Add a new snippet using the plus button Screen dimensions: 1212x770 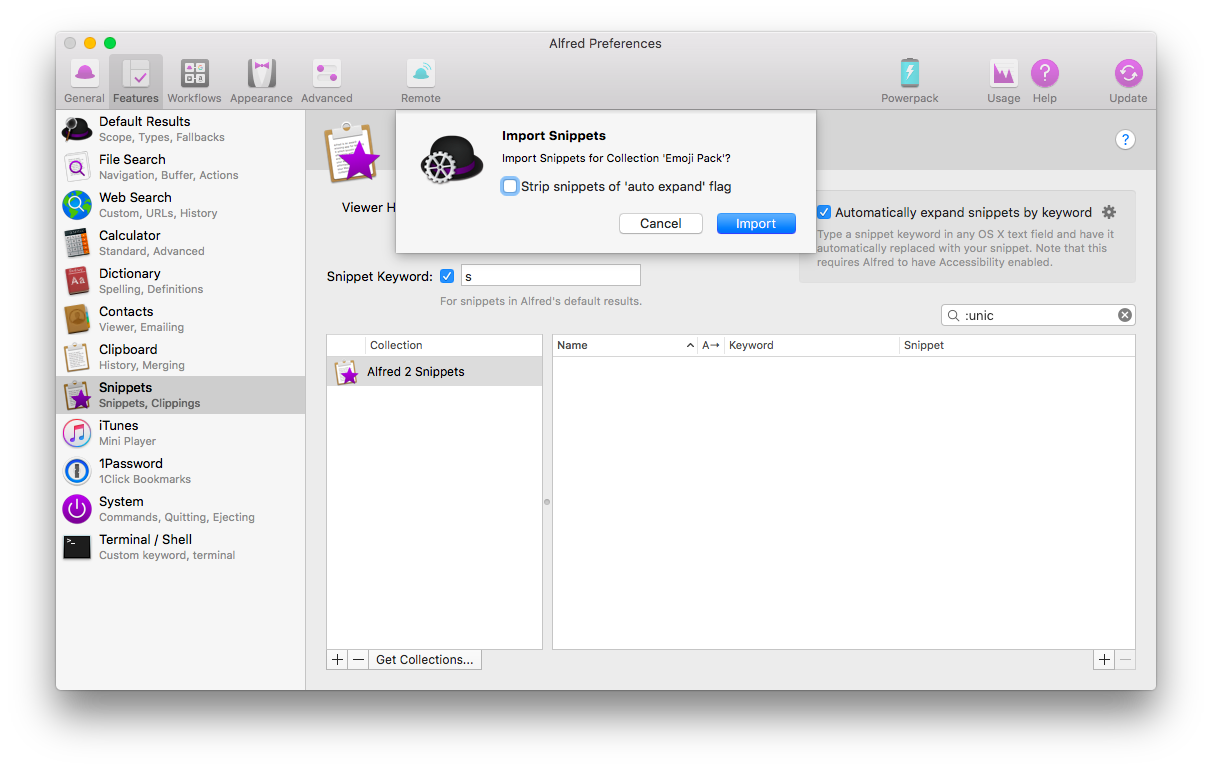coord(1104,659)
